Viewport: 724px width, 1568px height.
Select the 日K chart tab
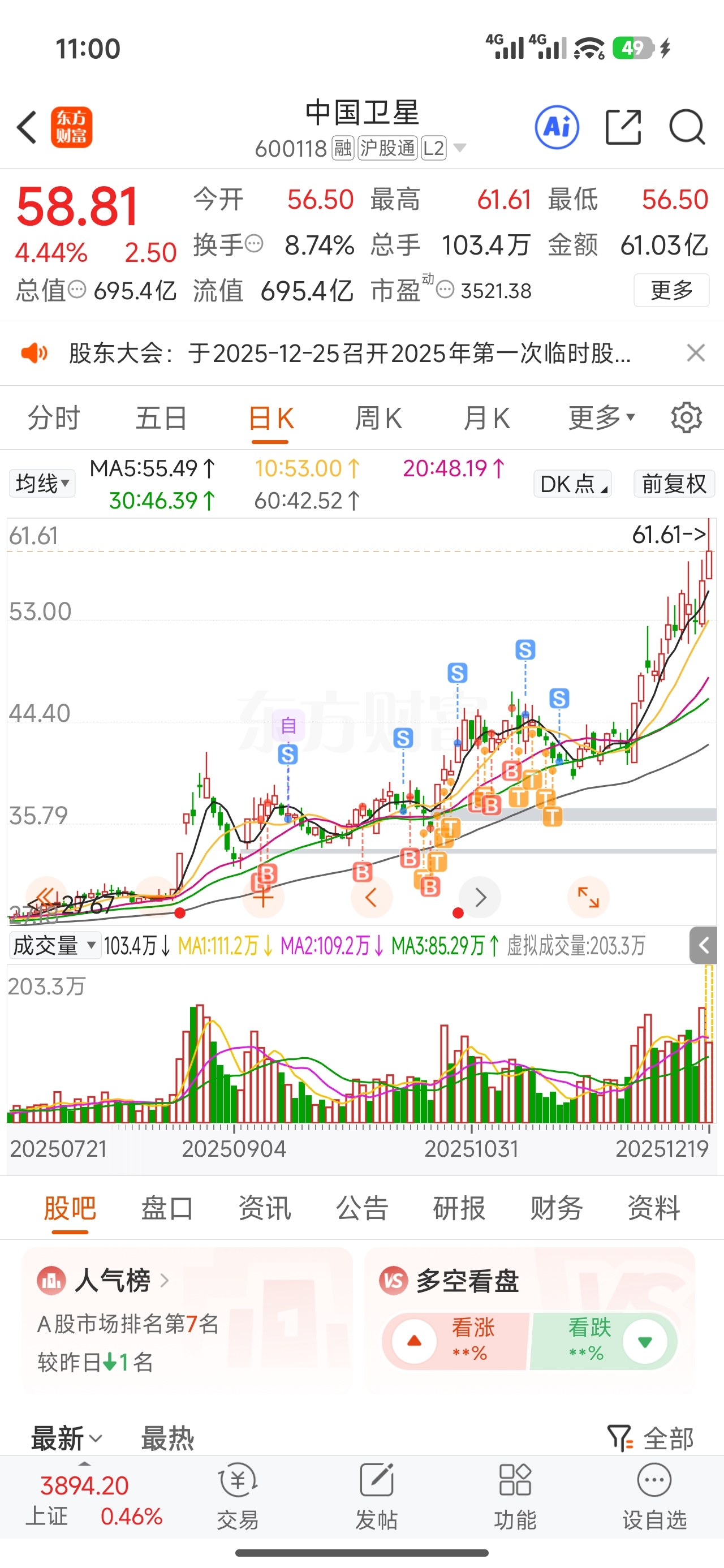[x=271, y=418]
